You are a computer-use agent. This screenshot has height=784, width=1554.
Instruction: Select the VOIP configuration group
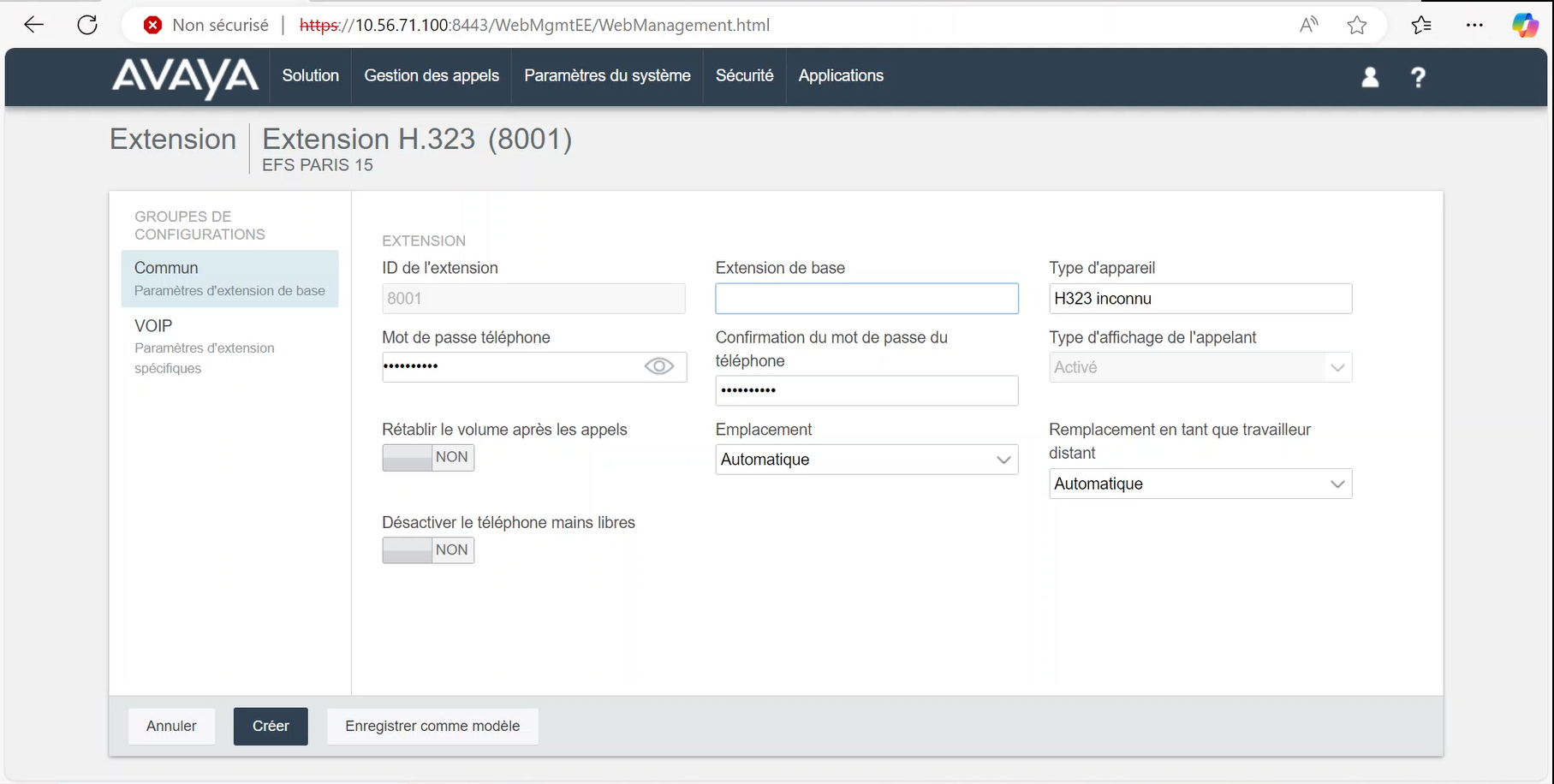coord(154,326)
